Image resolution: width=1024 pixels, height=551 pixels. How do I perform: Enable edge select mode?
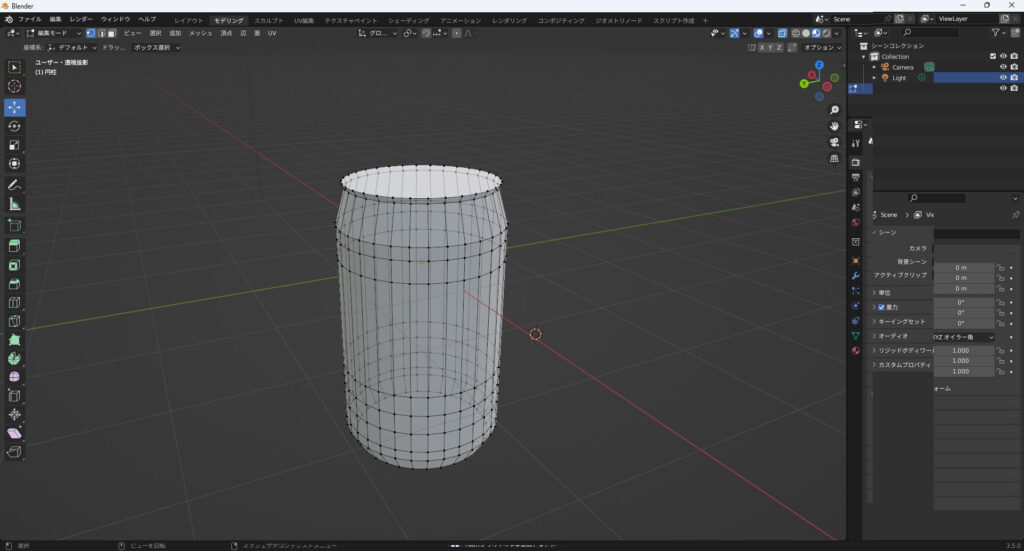pos(101,33)
